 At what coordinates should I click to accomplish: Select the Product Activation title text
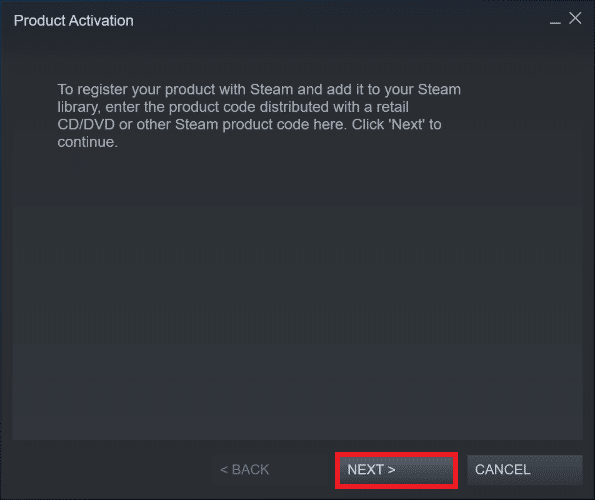click(74, 20)
